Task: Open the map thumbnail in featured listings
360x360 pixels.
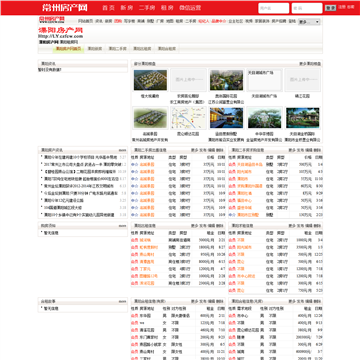Action: [188, 118]
